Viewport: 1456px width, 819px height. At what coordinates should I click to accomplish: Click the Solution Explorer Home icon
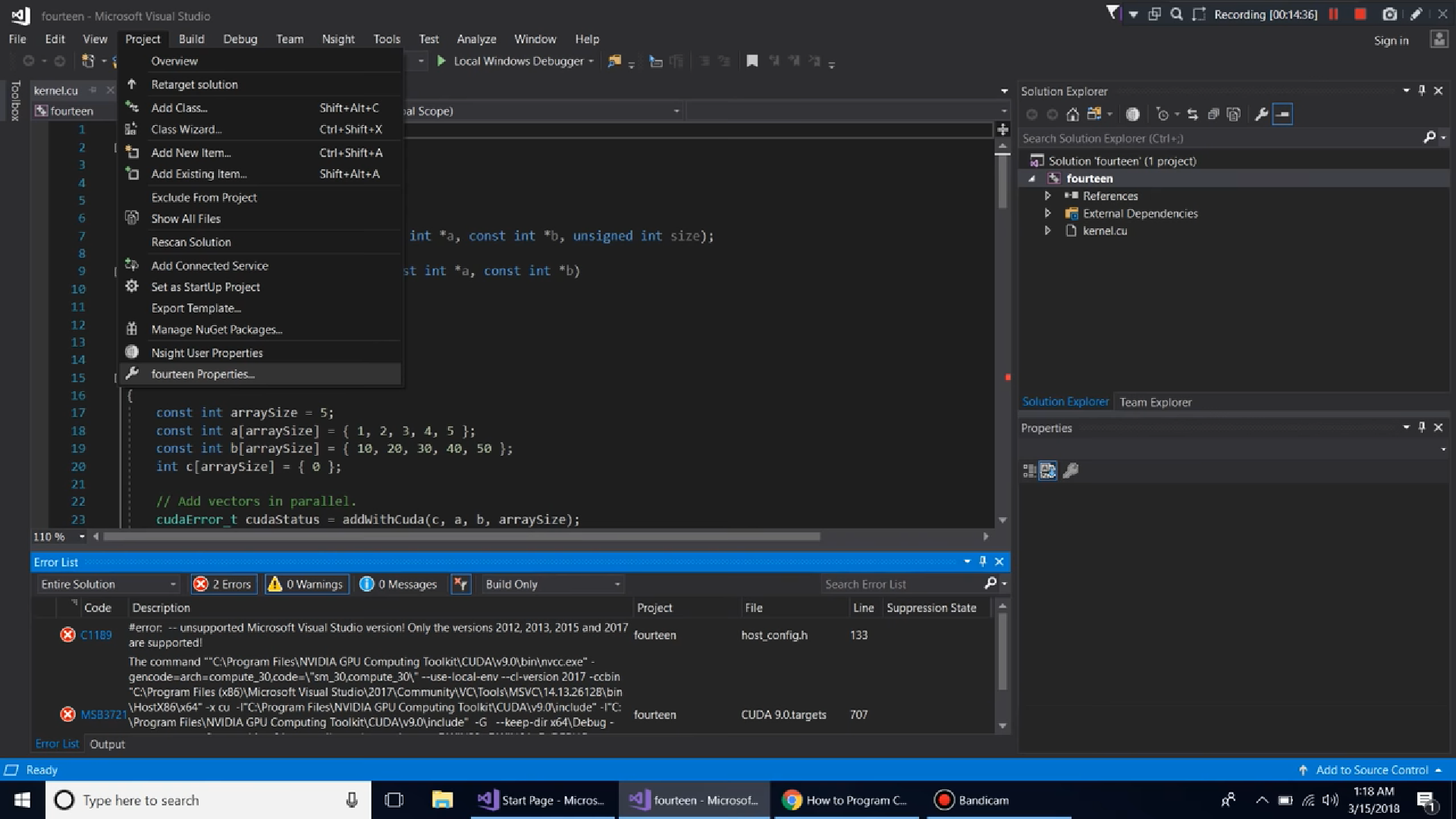coord(1072,115)
